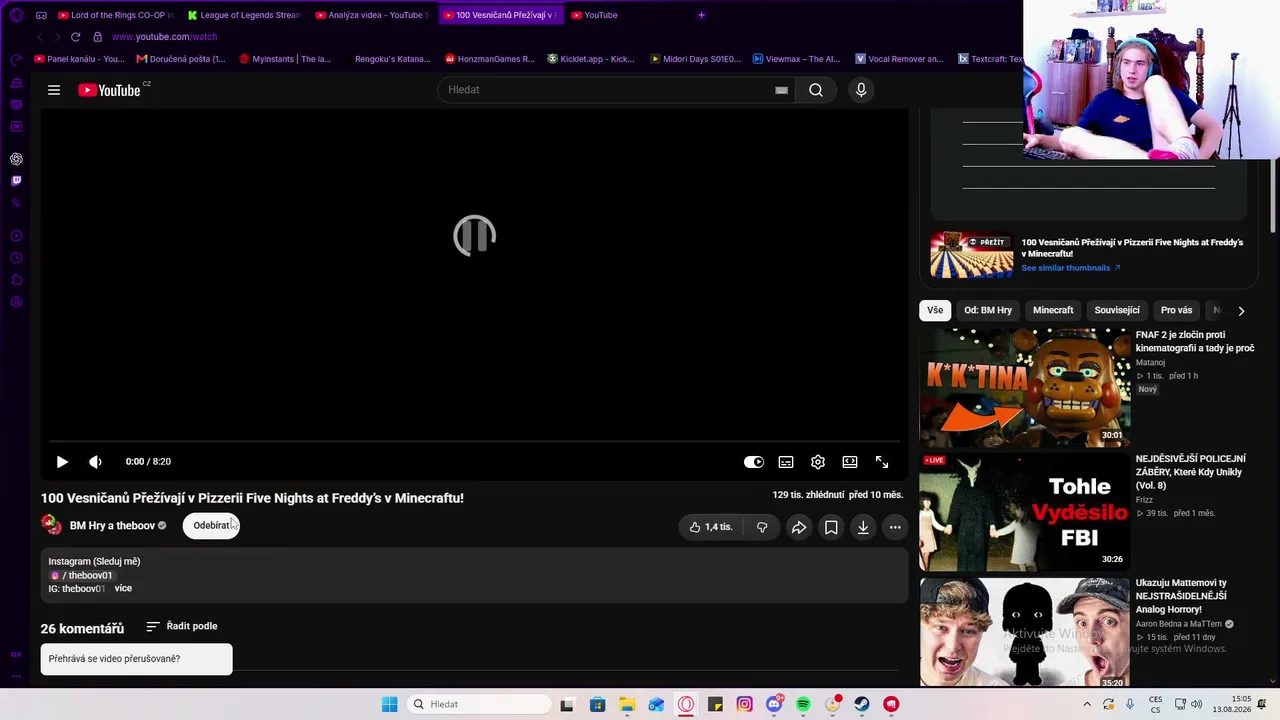Open the BM Hry channel avatar
1280x720 pixels.
pyautogui.click(x=51, y=525)
